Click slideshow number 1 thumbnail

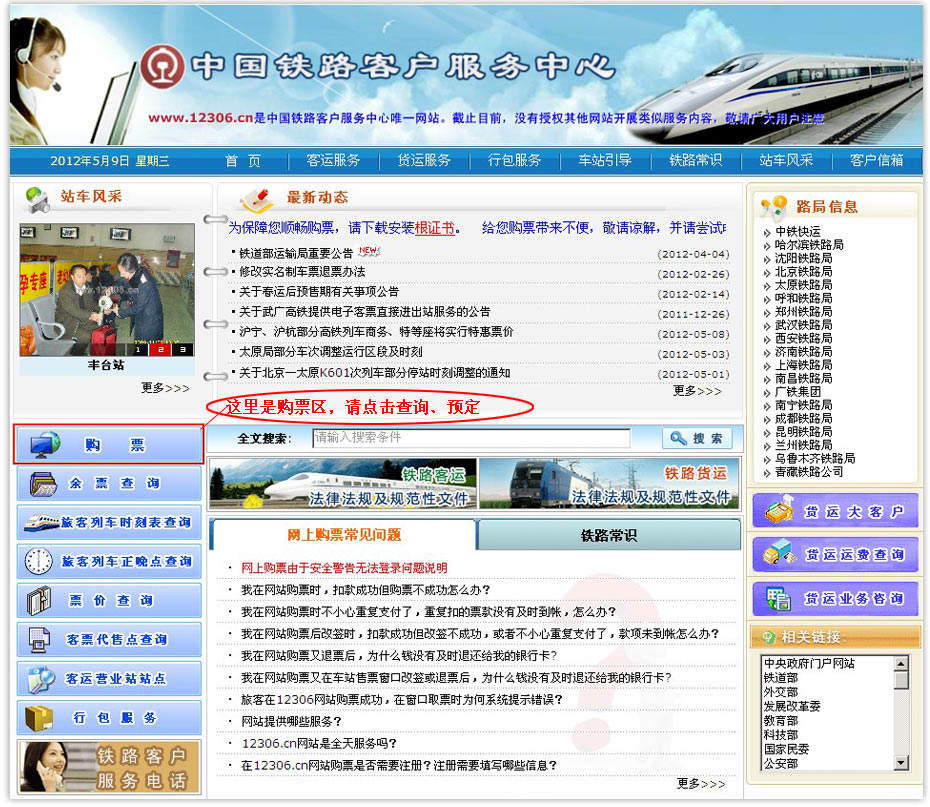138,349
